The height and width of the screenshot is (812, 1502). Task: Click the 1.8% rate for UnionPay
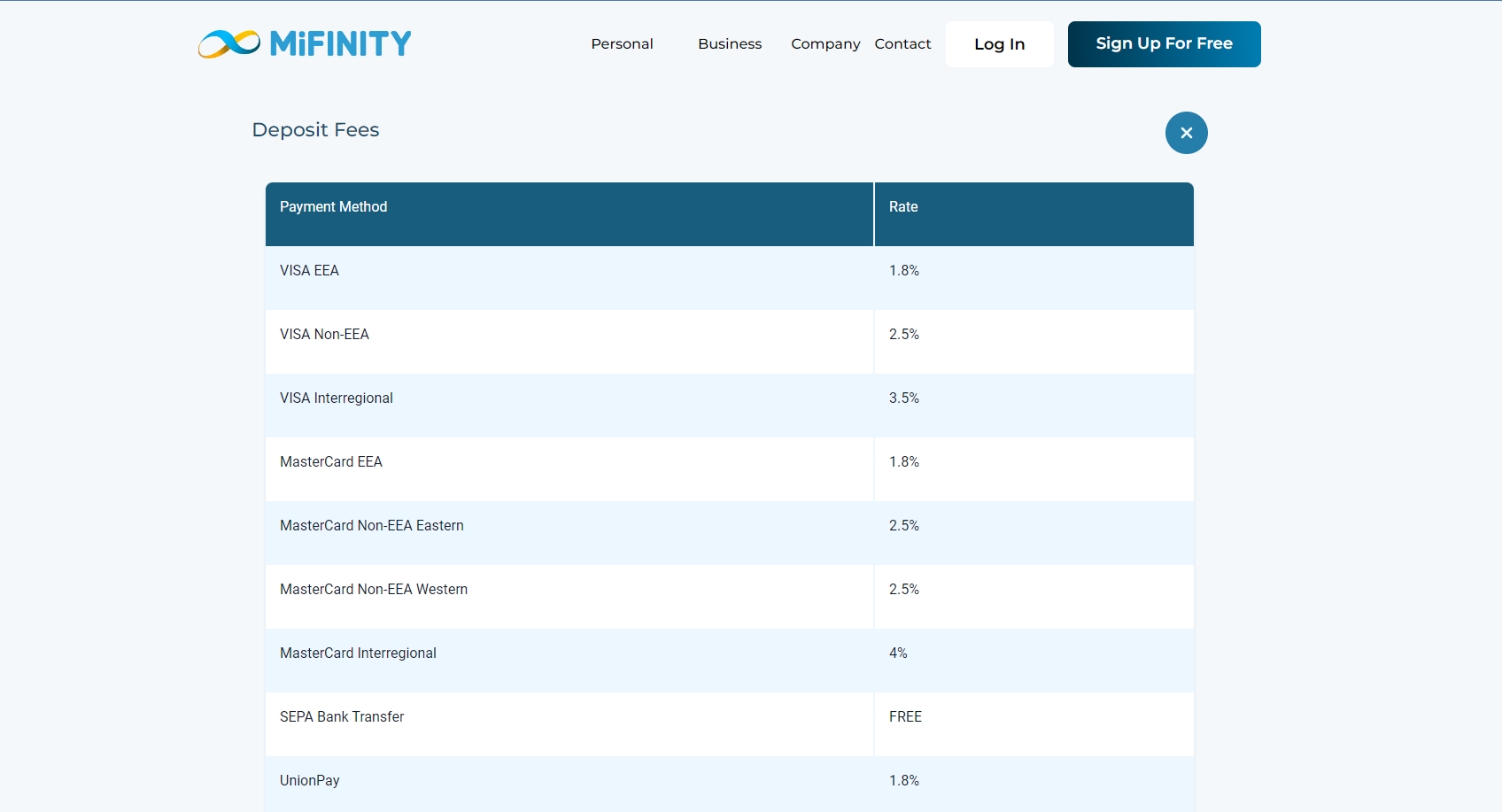pyautogui.click(x=904, y=781)
